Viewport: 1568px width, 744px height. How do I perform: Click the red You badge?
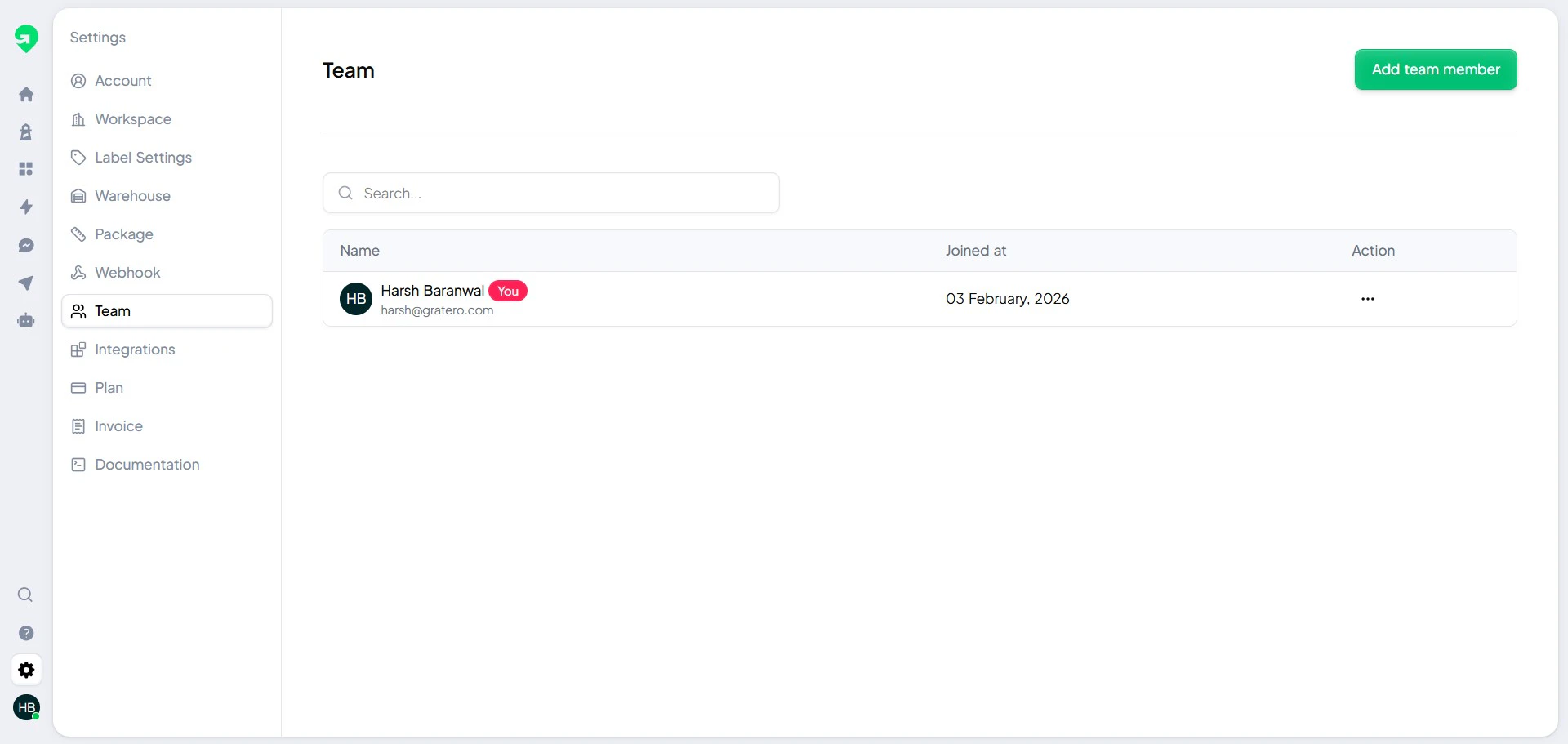[x=508, y=292]
